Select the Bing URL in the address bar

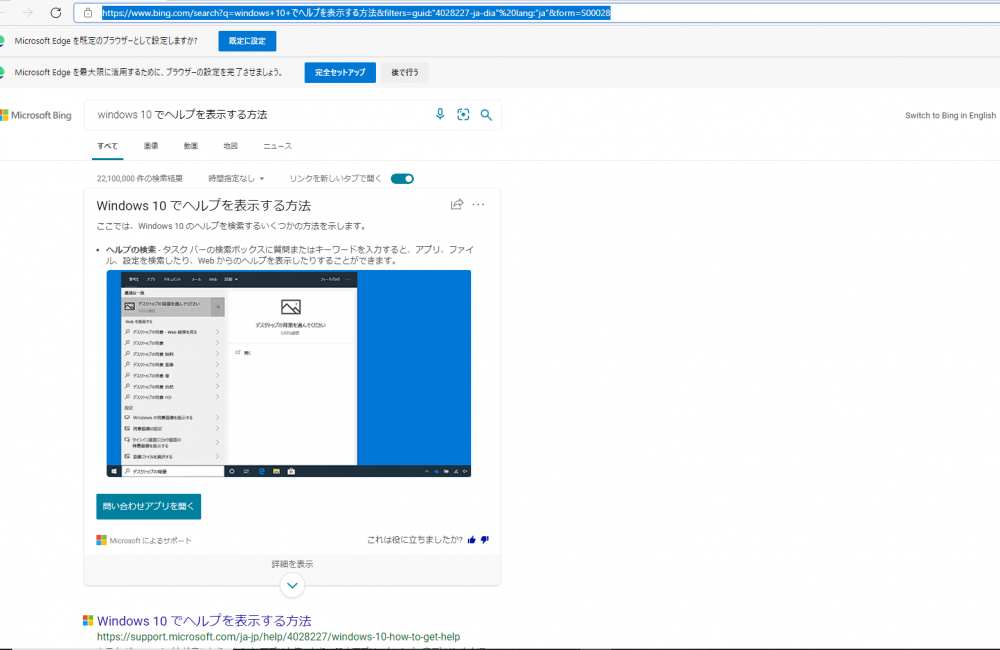coord(356,13)
